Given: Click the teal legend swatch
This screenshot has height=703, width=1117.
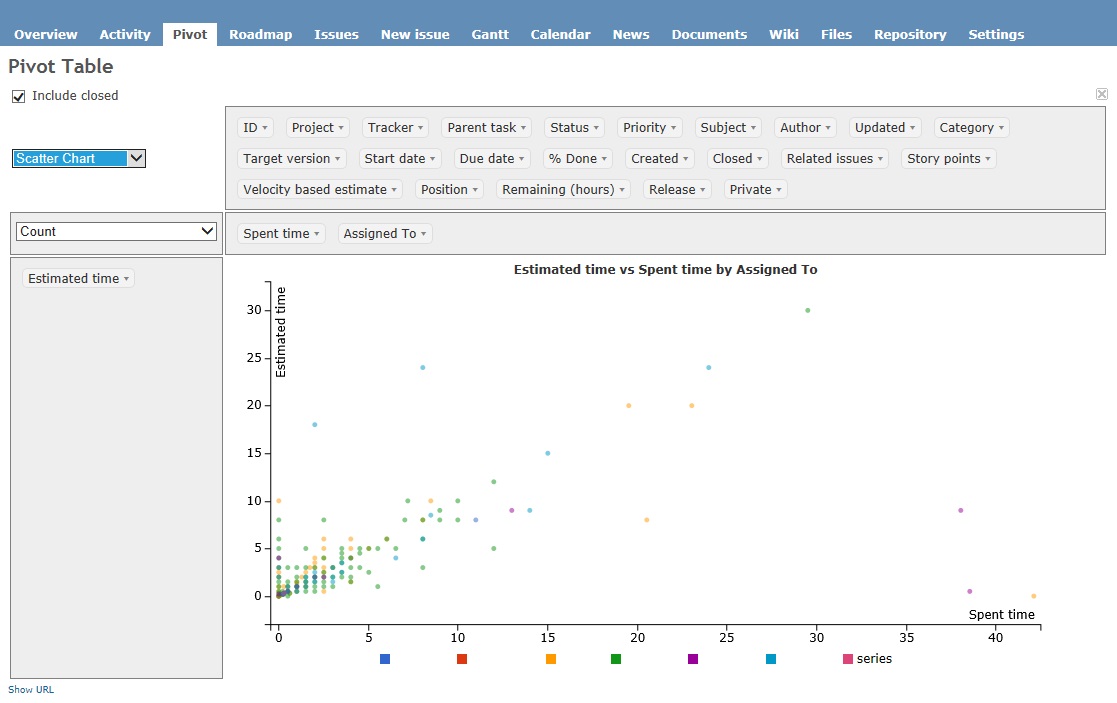Looking at the screenshot, I should tap(771, 659).
